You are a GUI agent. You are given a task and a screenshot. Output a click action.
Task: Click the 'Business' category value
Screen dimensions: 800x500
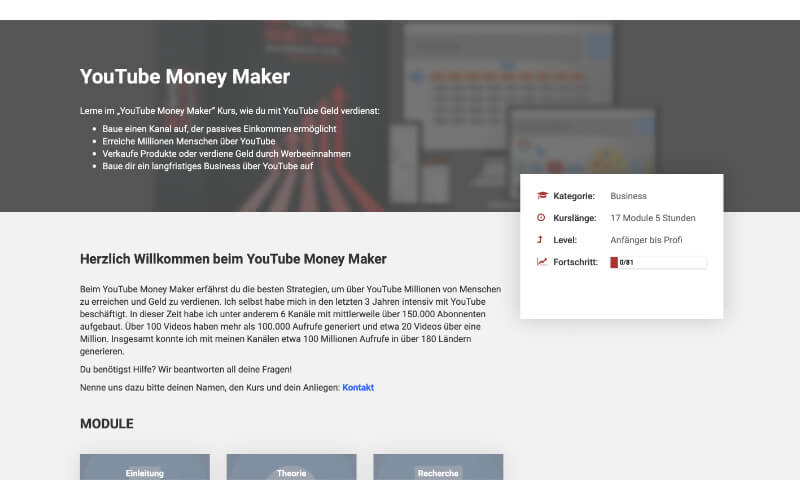pyautogui.click(x=628, y=196)
